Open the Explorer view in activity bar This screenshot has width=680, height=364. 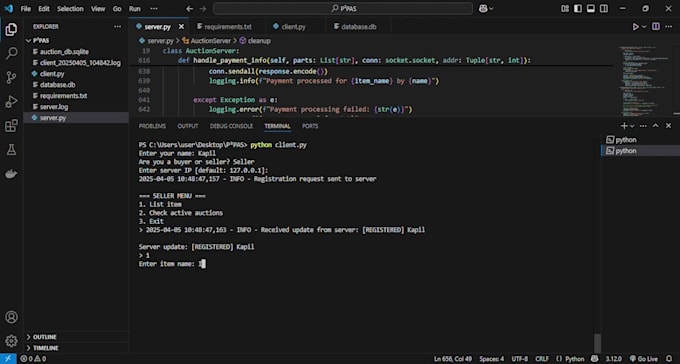[11, 30]
